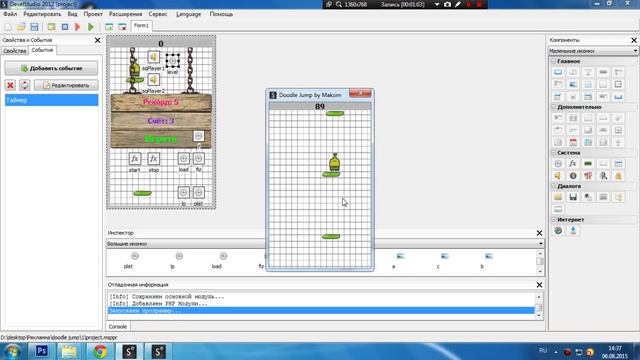Click the debug info panel vertical scrollbar
640x360 pixels.
(539, 307)
